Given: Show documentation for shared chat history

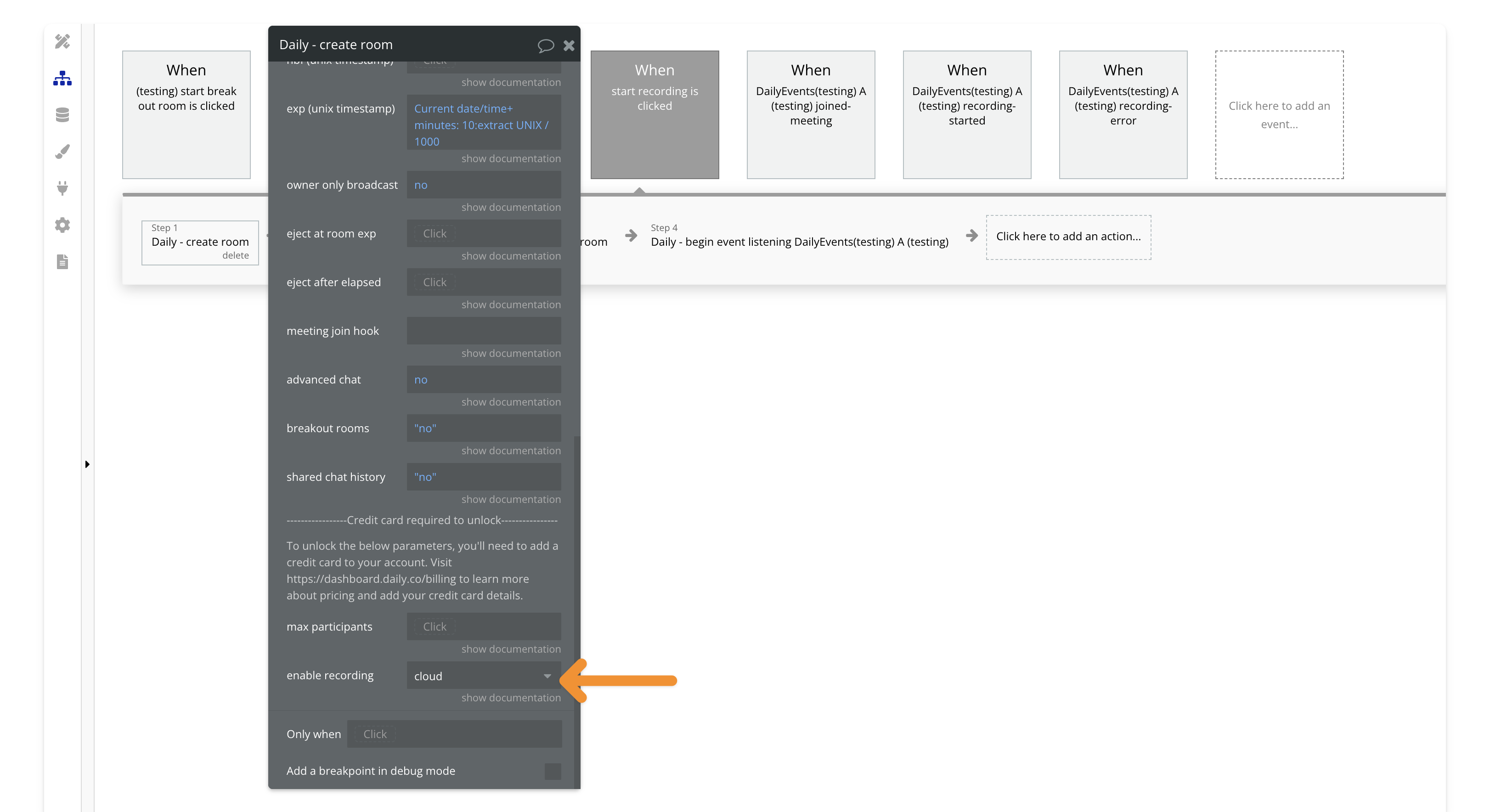Looking at the screenshot, I should [511, 498].
